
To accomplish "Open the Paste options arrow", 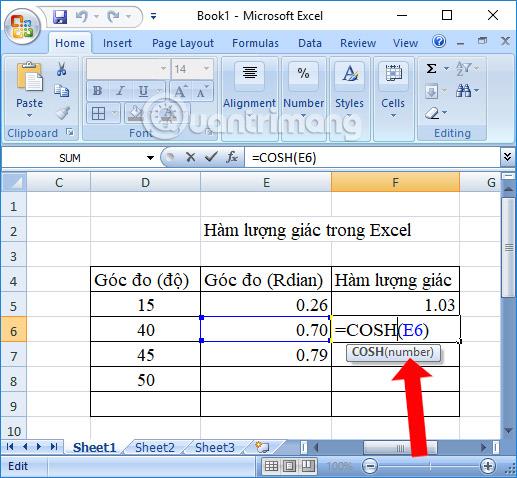I will point(29,116).
